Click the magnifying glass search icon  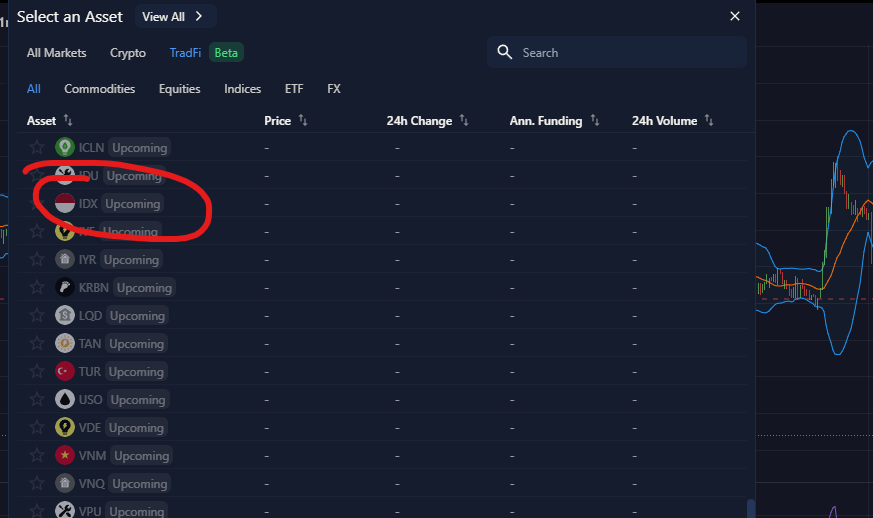click(504, 52)
